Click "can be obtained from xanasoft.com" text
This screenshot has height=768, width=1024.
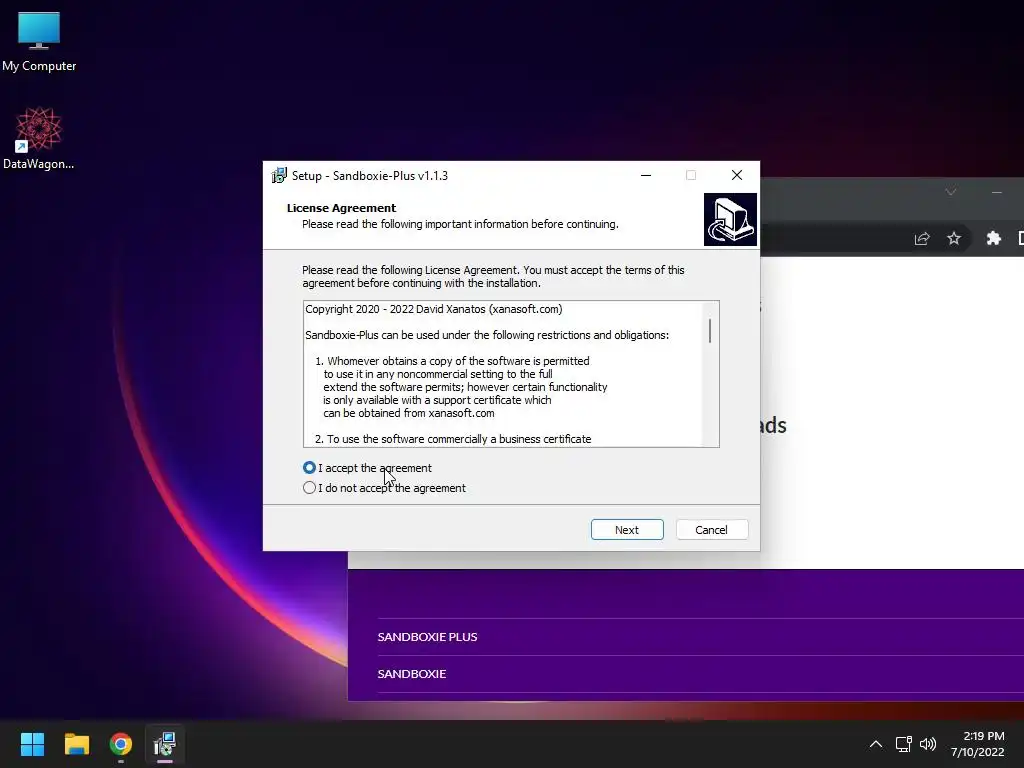pos(409,413)
